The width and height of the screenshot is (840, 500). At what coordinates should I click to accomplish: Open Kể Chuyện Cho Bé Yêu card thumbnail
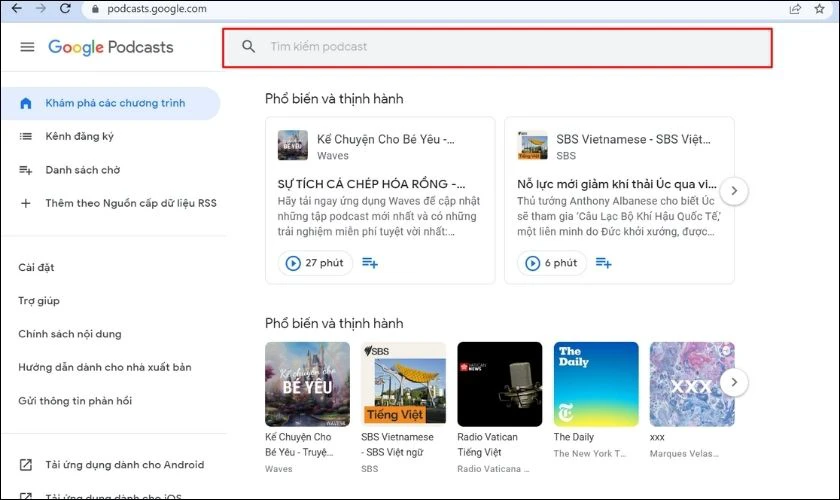tap(292, 145)
